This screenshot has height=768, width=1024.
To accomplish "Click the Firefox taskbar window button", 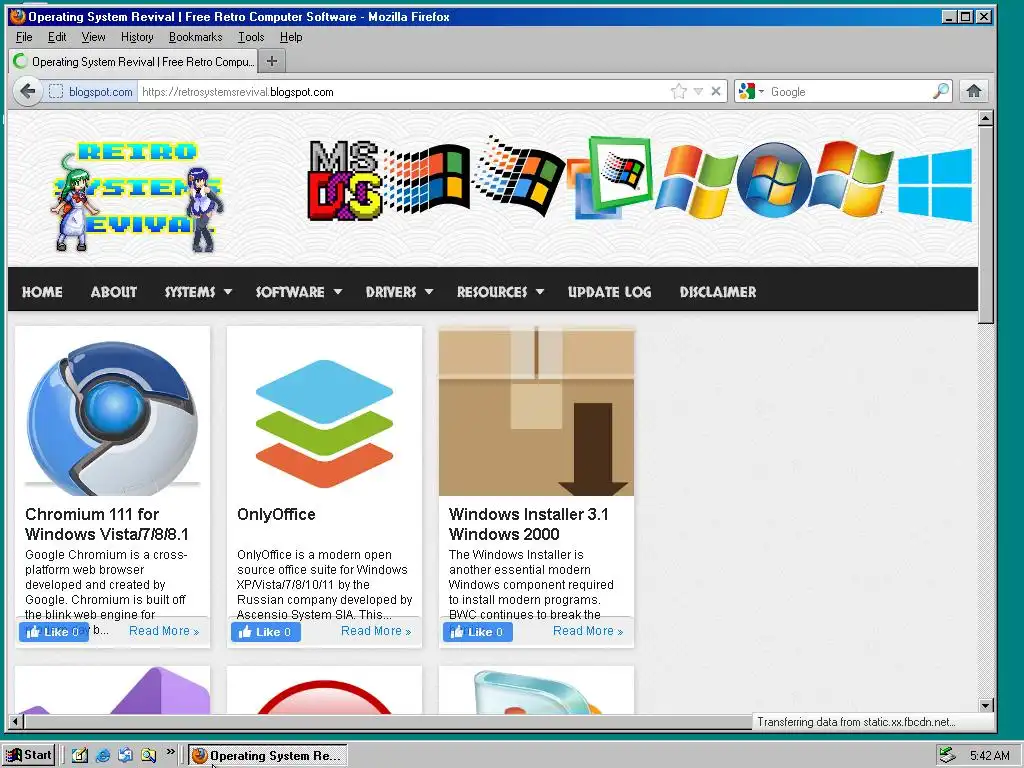I will pos(268,756).
